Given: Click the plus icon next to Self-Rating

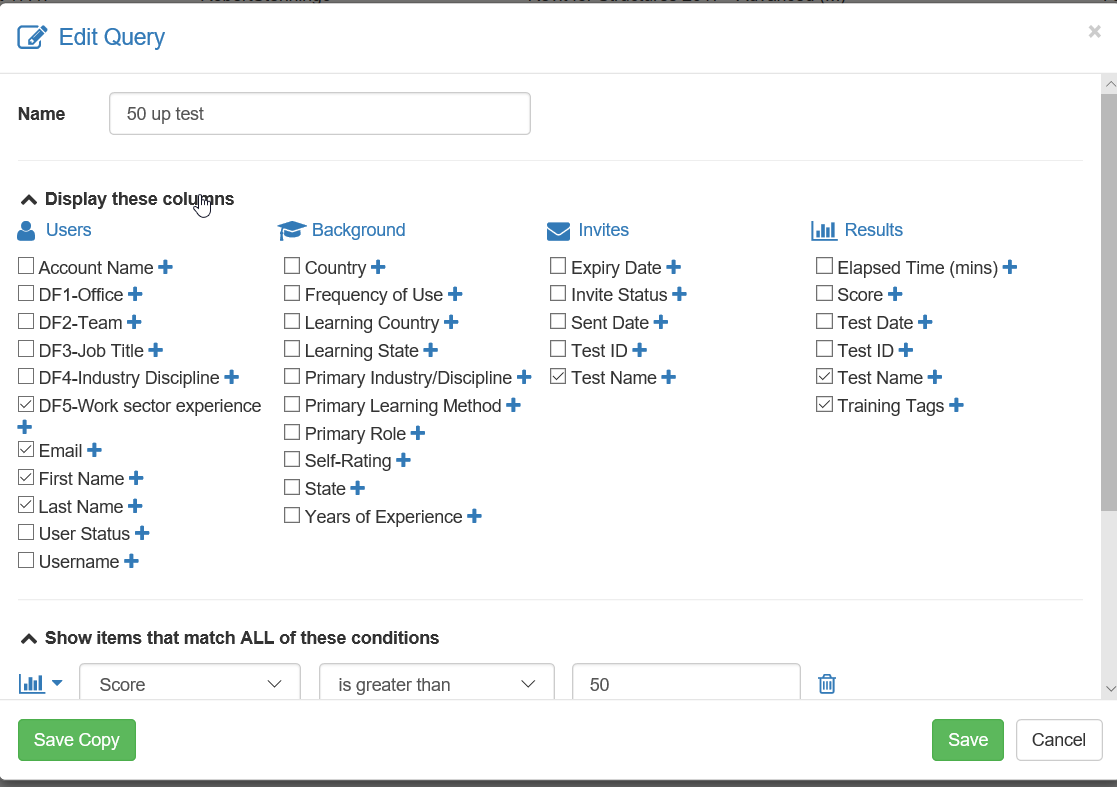Looking at the screenshot, I should click(403, 460).
